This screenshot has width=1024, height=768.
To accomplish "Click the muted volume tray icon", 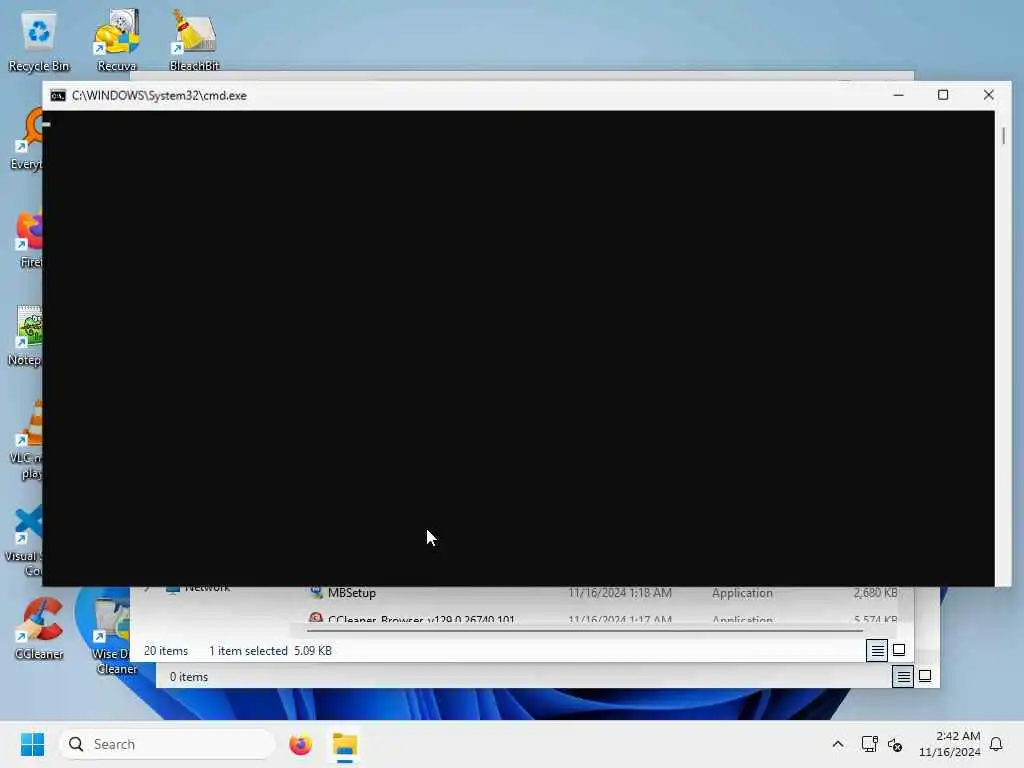I will 895,744.
